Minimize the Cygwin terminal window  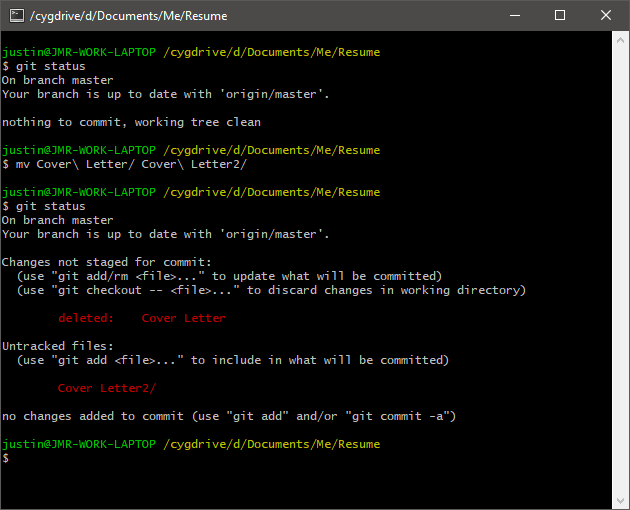[x=515, y=16]
